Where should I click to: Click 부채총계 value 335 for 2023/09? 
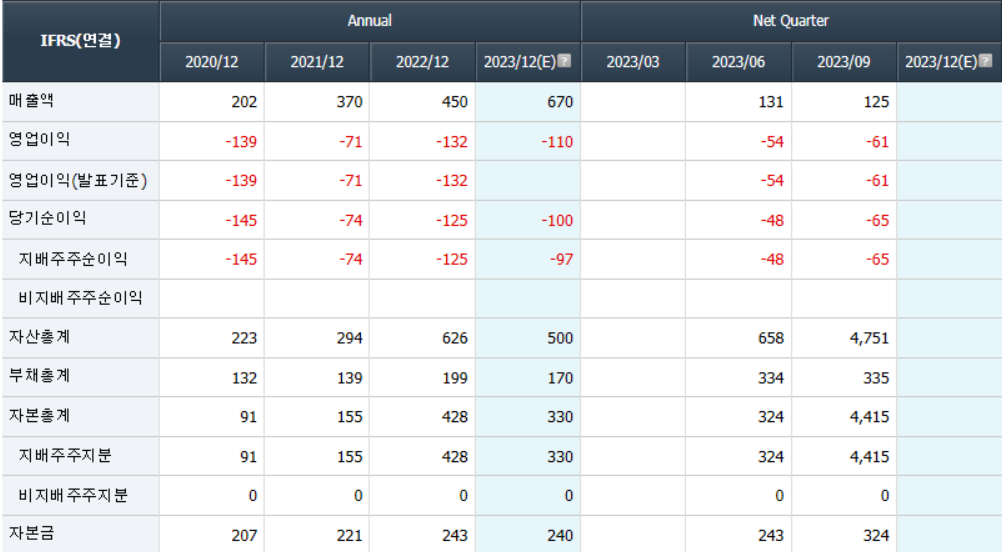tap(876, 378)
